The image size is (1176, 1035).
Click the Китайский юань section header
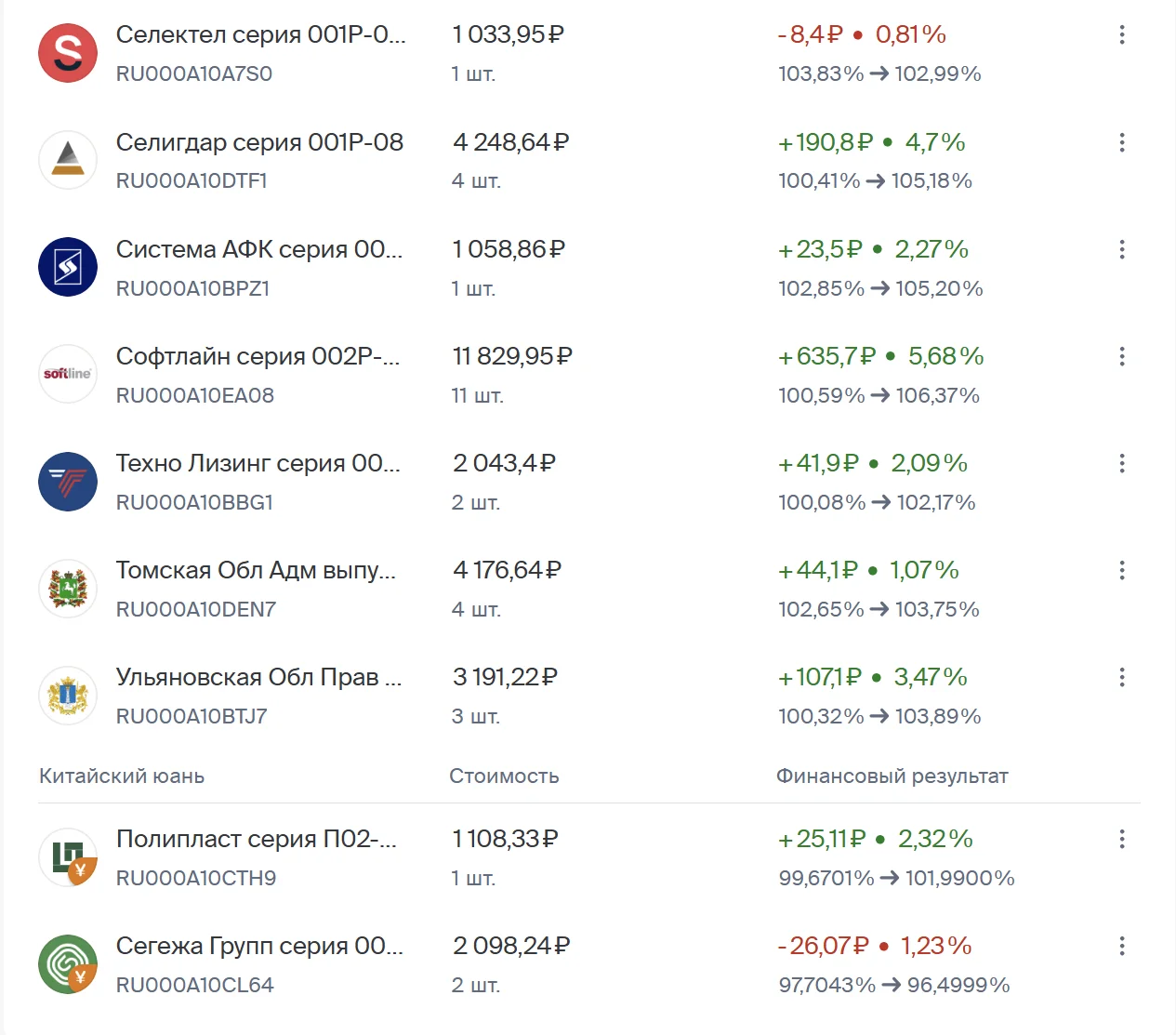pos(122,776)
